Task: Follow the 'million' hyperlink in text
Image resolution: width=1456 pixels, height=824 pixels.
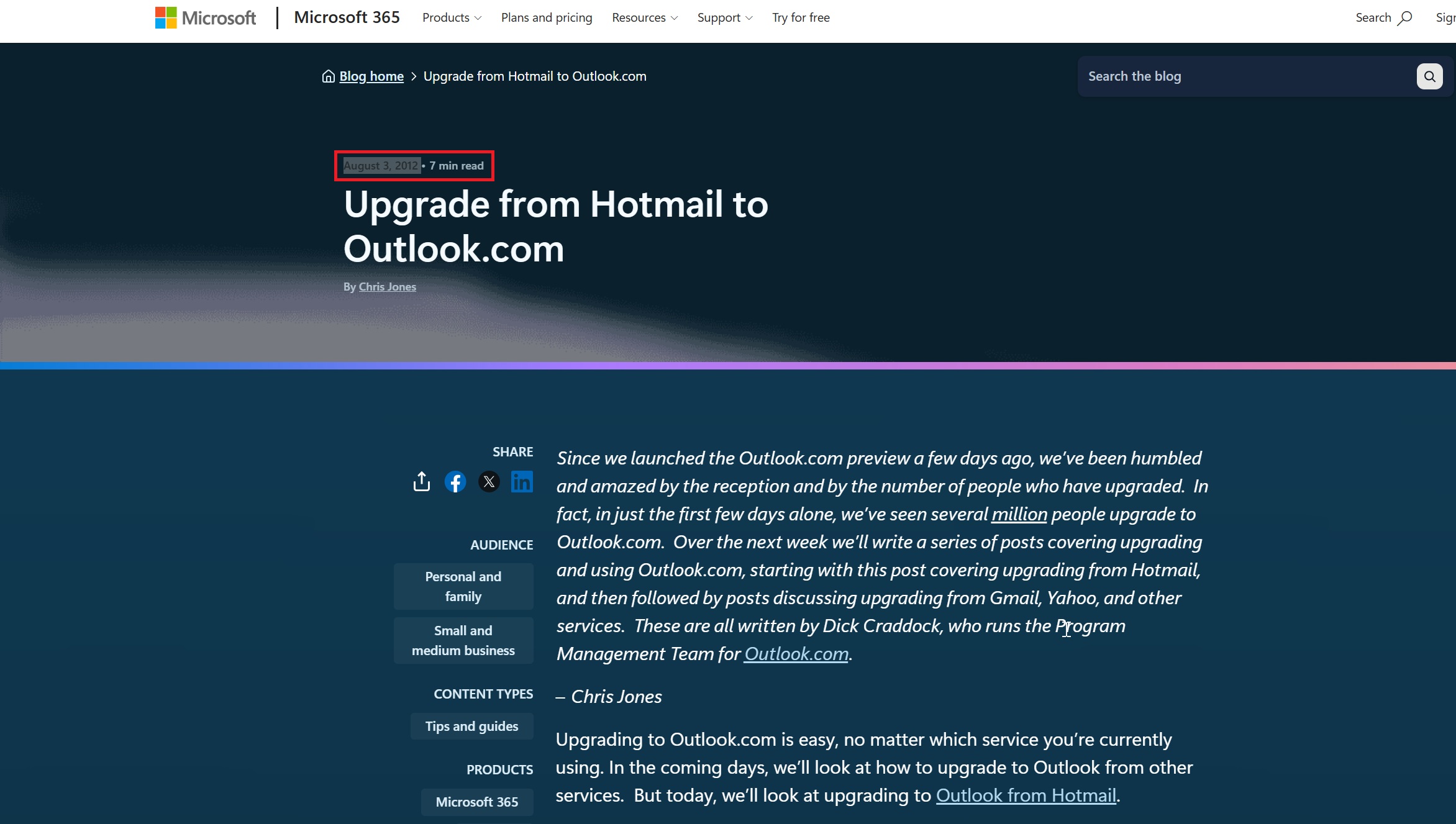Action: click(x=1019, y=514)
